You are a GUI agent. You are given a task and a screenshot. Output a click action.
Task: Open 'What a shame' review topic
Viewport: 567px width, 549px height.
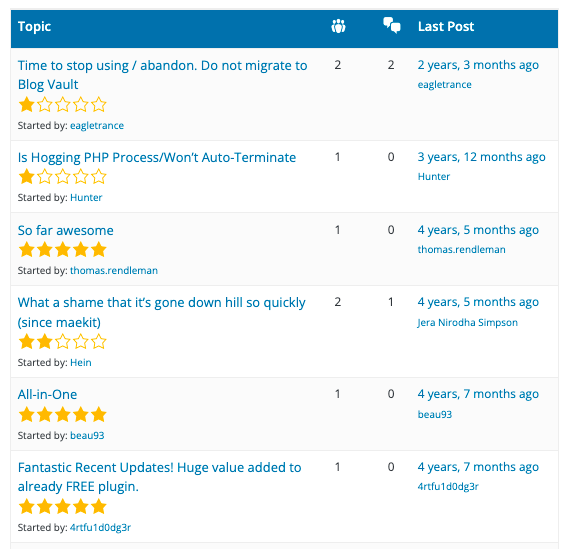161,312
